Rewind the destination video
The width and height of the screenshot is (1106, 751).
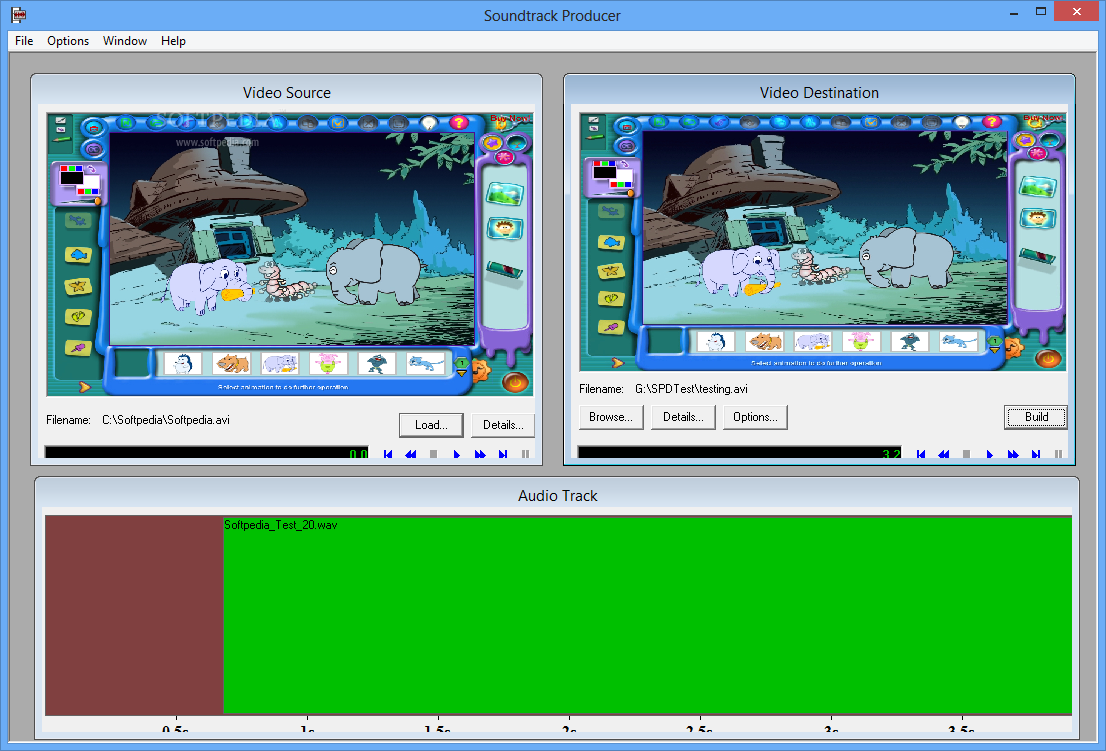944,454
